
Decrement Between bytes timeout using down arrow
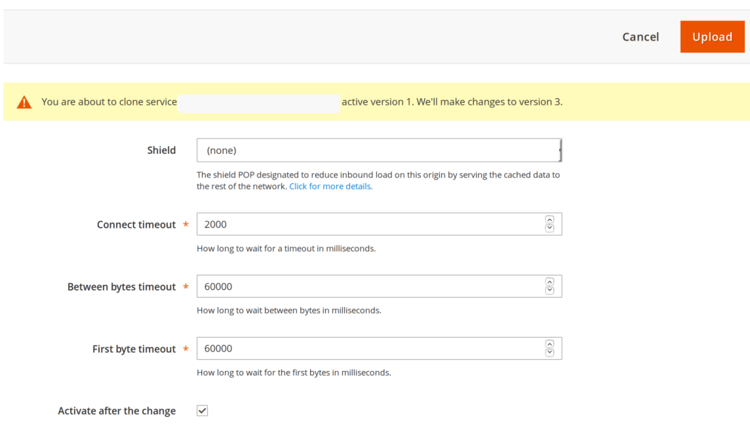coord(549,290)
